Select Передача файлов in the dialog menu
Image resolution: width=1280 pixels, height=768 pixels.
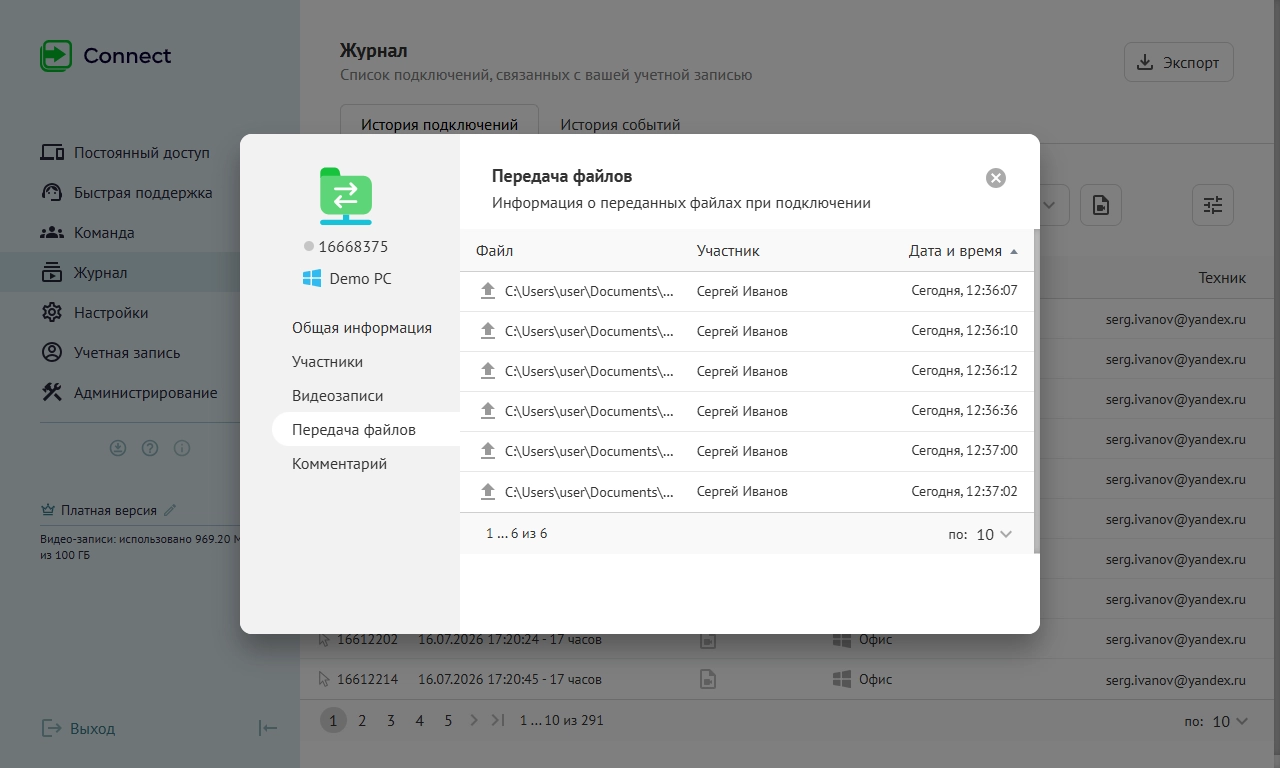pyautogui.click(x=366, y=430)
